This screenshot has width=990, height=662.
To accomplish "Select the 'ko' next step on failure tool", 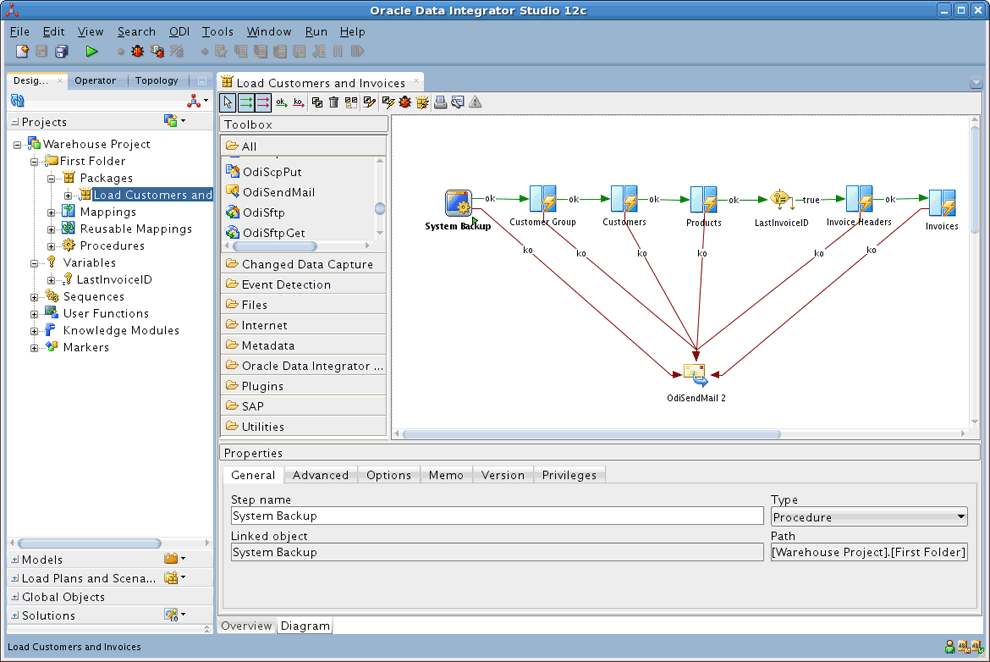I will (297, 102).
